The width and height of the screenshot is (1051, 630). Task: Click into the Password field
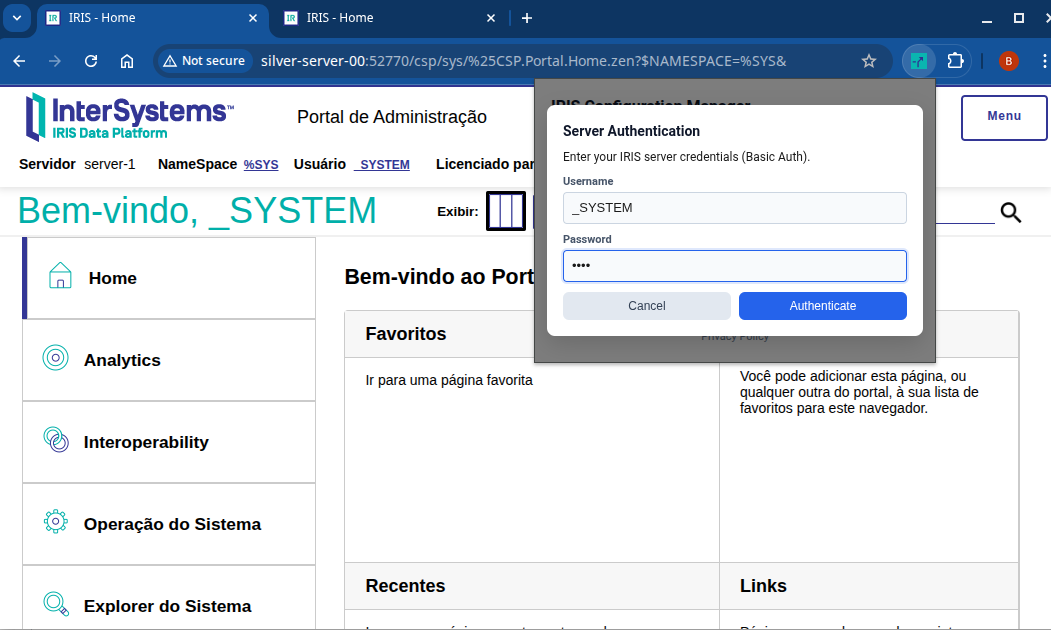point(734,266)
